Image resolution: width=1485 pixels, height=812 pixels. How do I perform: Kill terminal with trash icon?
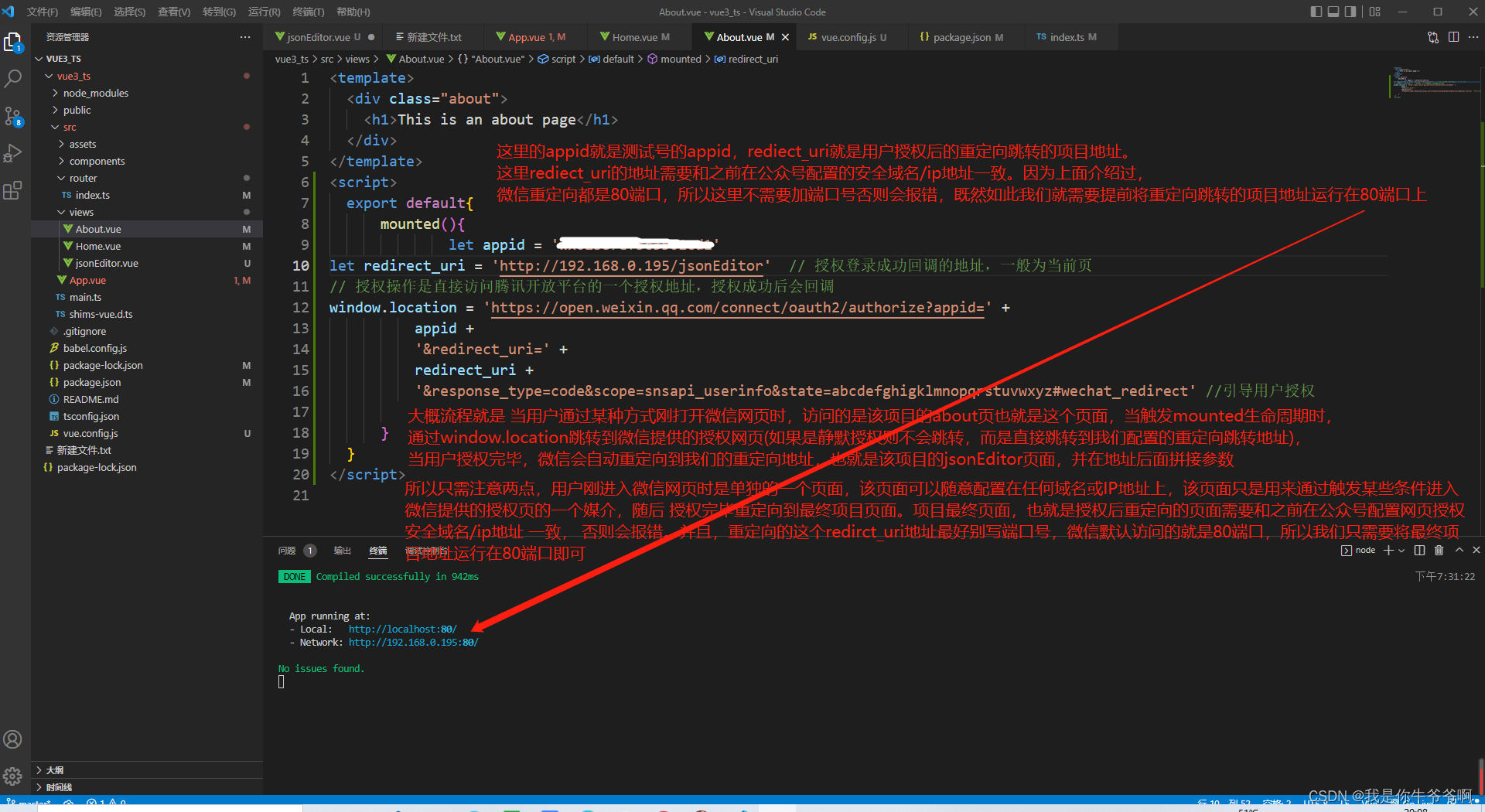tap(1439, 550)
